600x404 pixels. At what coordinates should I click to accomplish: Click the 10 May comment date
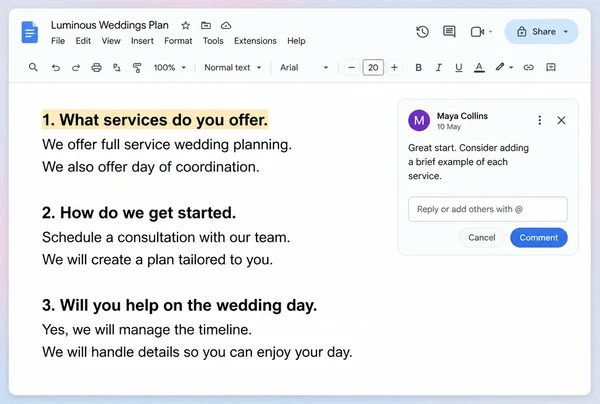pos(449,127)
